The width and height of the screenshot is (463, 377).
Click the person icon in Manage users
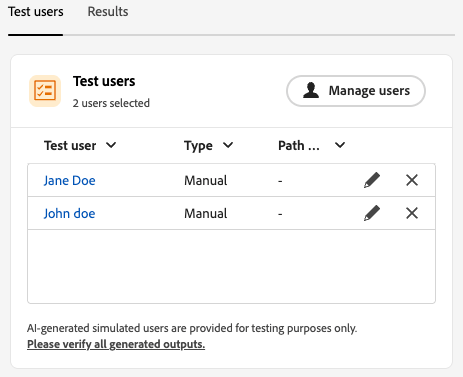click(x=311, y=90)
